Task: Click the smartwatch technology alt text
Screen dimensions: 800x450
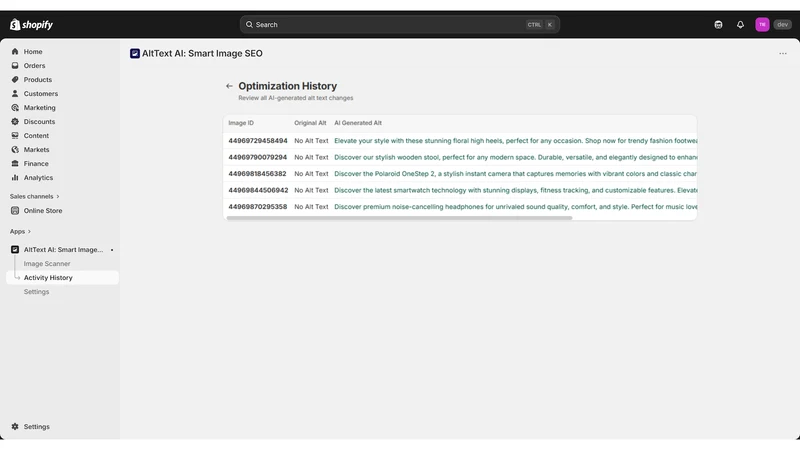Action: click(515, 190)
